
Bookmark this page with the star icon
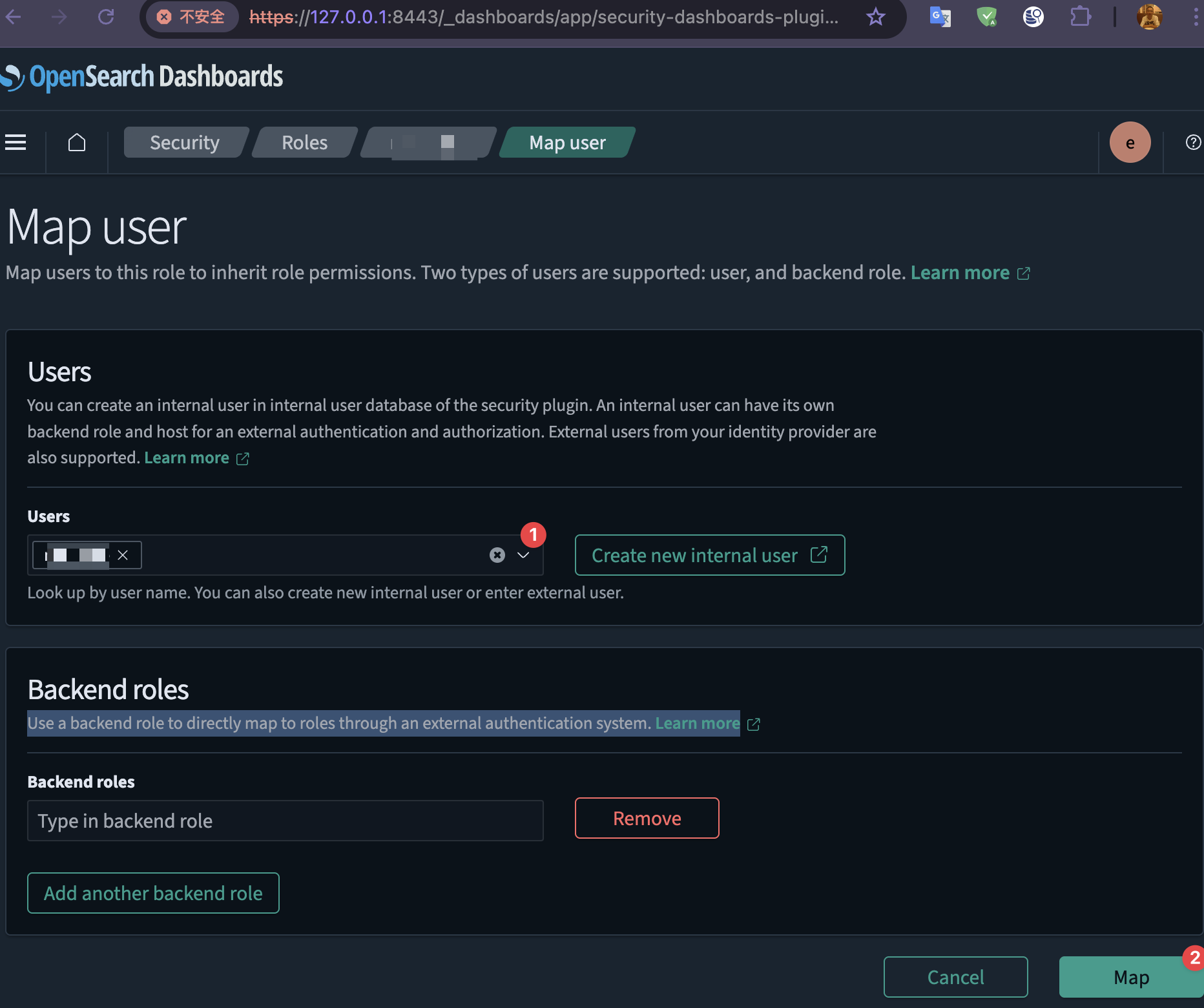[x=875, y=17]
